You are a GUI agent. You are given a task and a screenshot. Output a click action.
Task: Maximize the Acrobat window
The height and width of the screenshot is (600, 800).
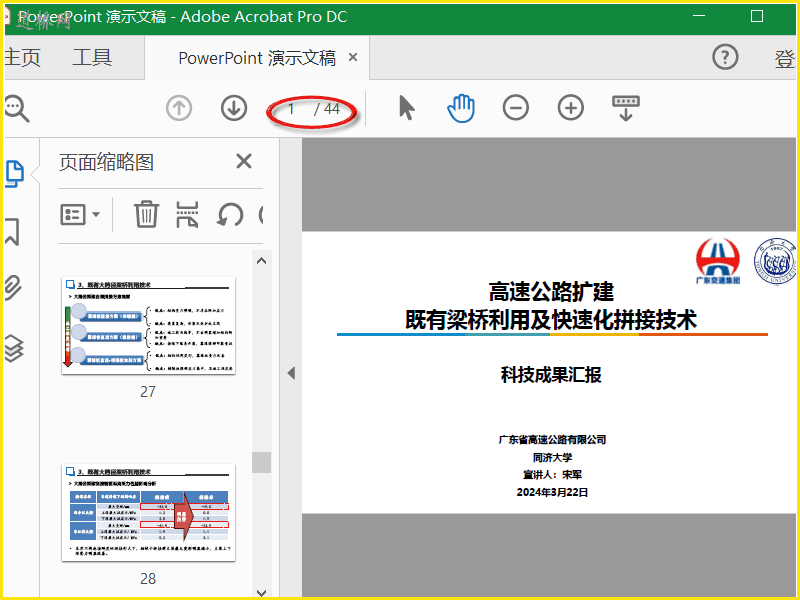click(757, 16)
